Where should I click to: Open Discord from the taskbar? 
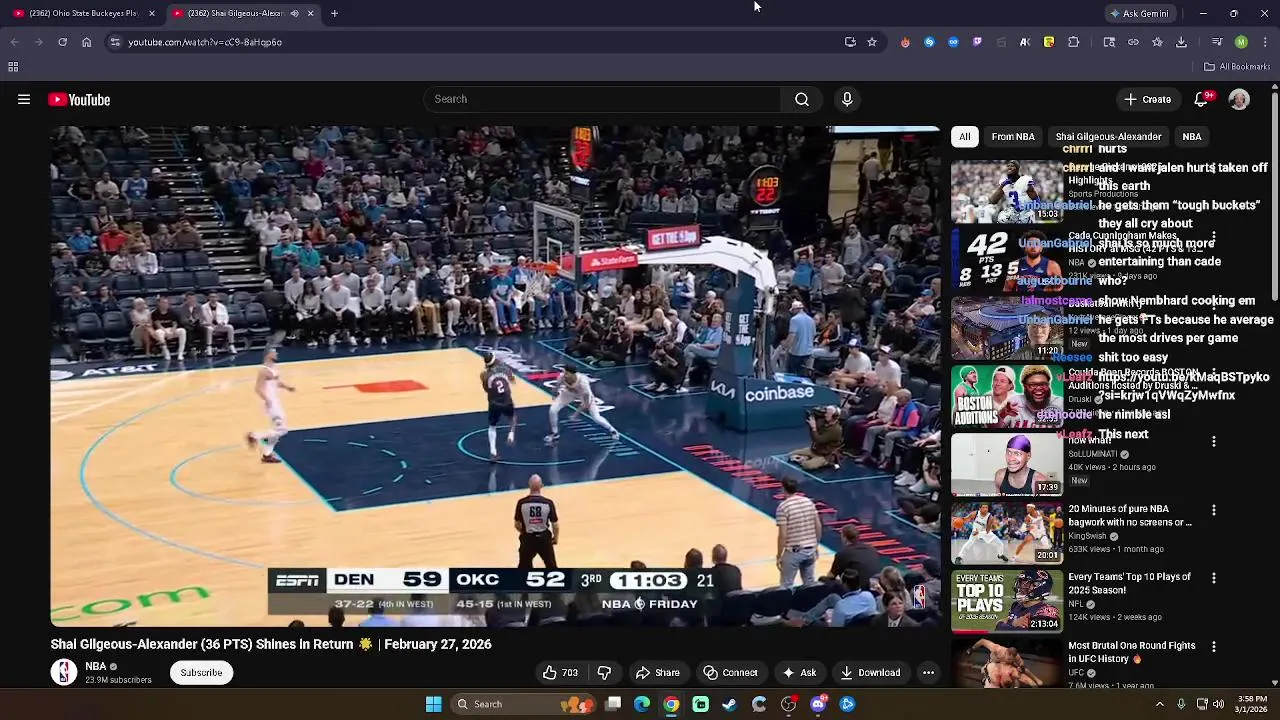(818, 704)
